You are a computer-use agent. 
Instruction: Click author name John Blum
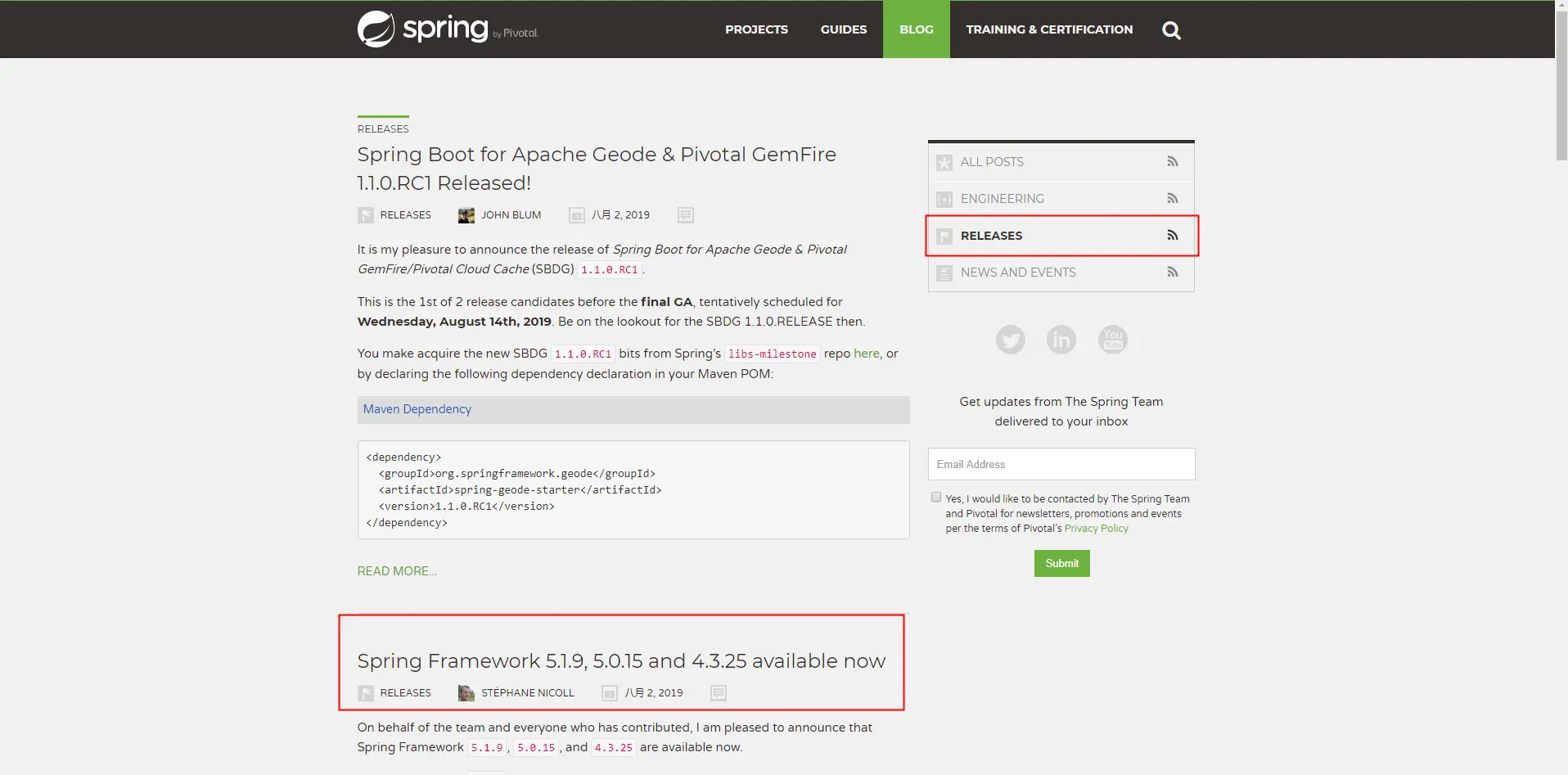(x=511, y=215)
